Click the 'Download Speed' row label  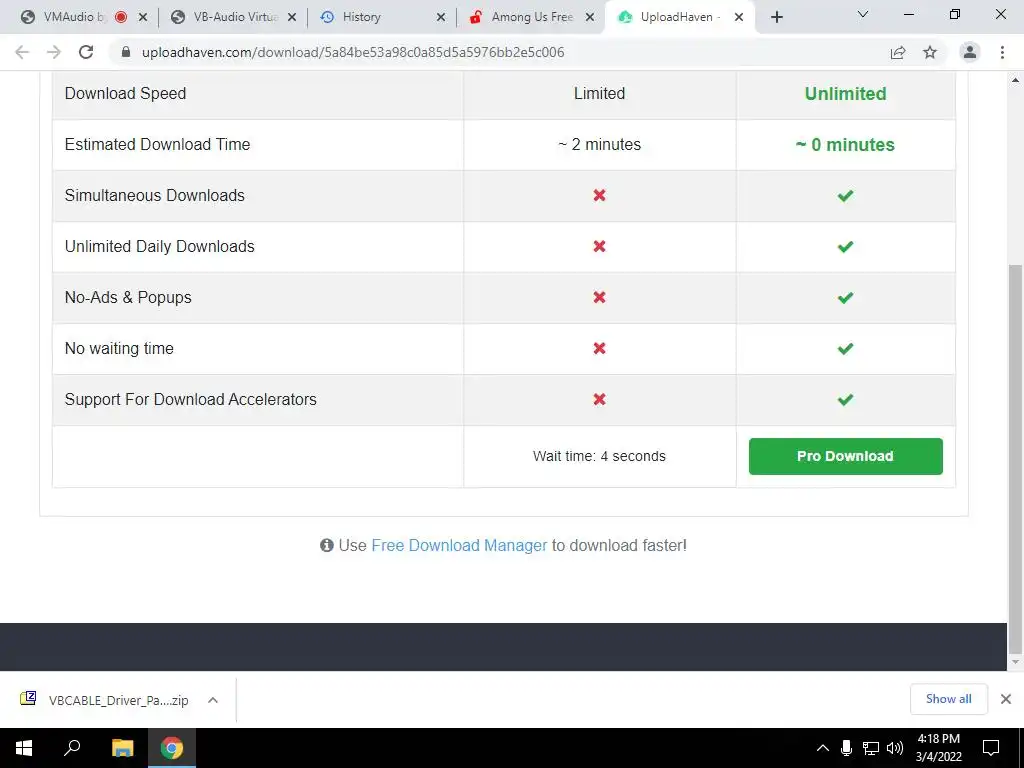tap(125, 93)
